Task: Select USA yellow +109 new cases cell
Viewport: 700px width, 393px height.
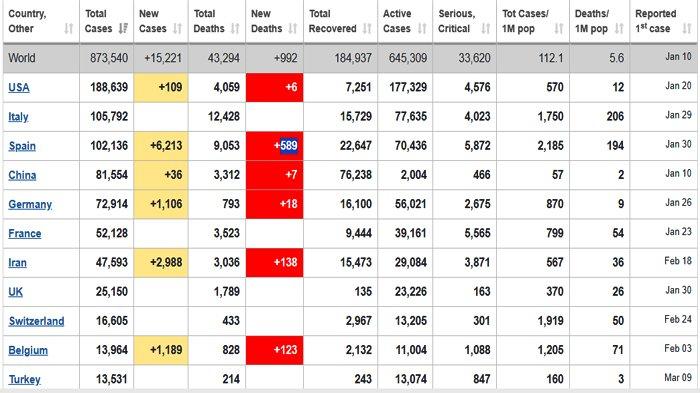Action: coord(161,88)
